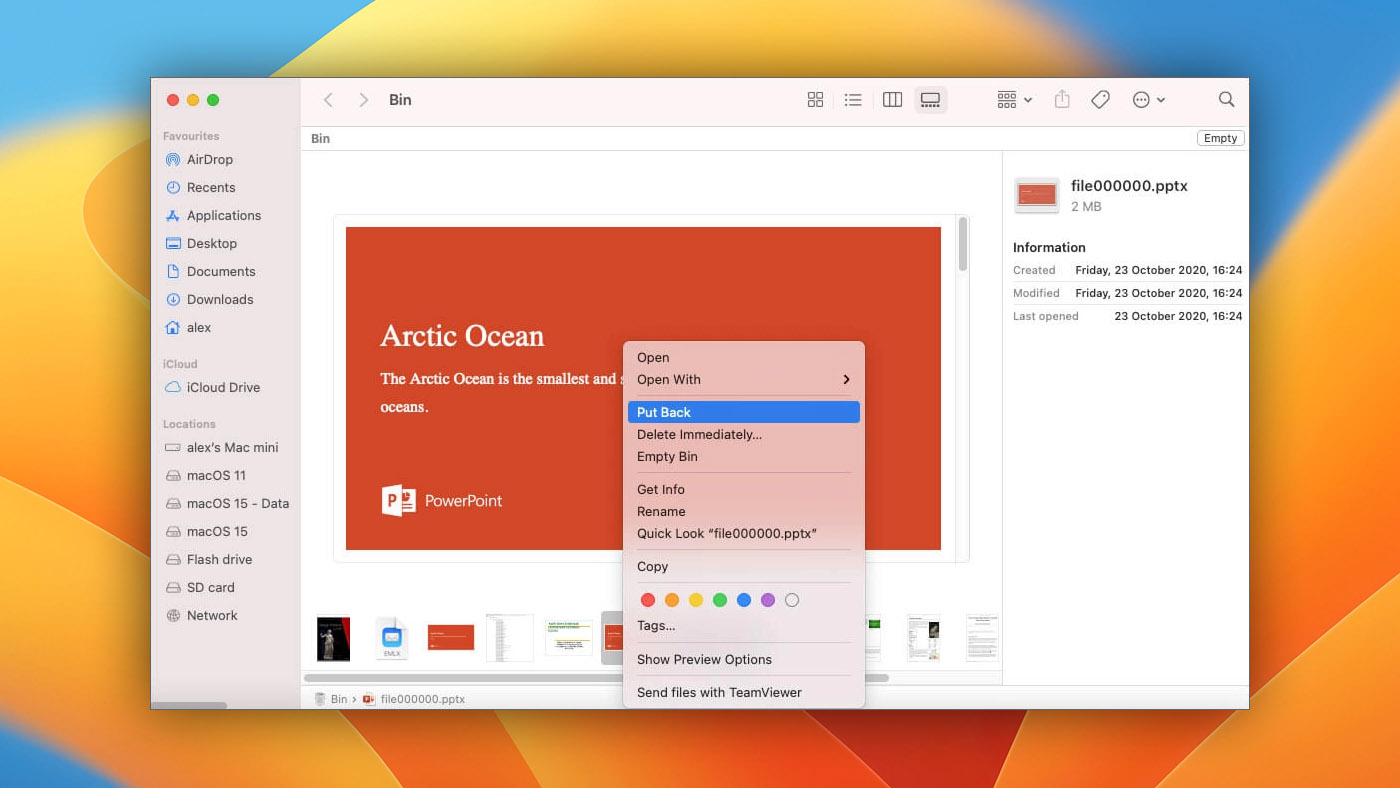Image resolution: width=1400 pixels, height=788 pixels.
Task: Apply the red colour tag
Action: coord(648,600)
